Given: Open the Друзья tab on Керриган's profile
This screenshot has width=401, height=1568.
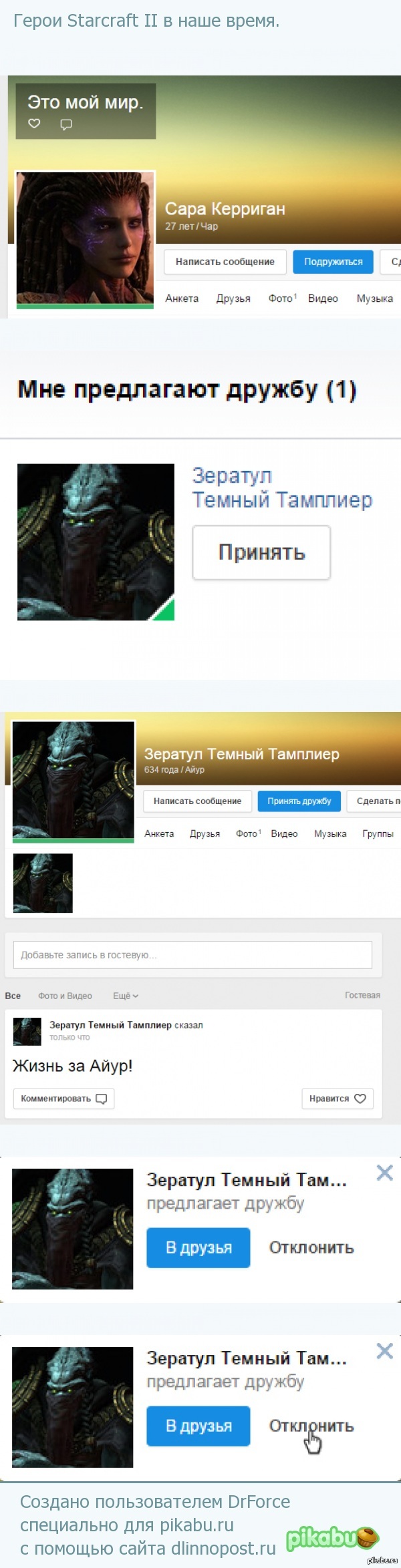Looking at the screenshot, I should click(x=233, y=299).
